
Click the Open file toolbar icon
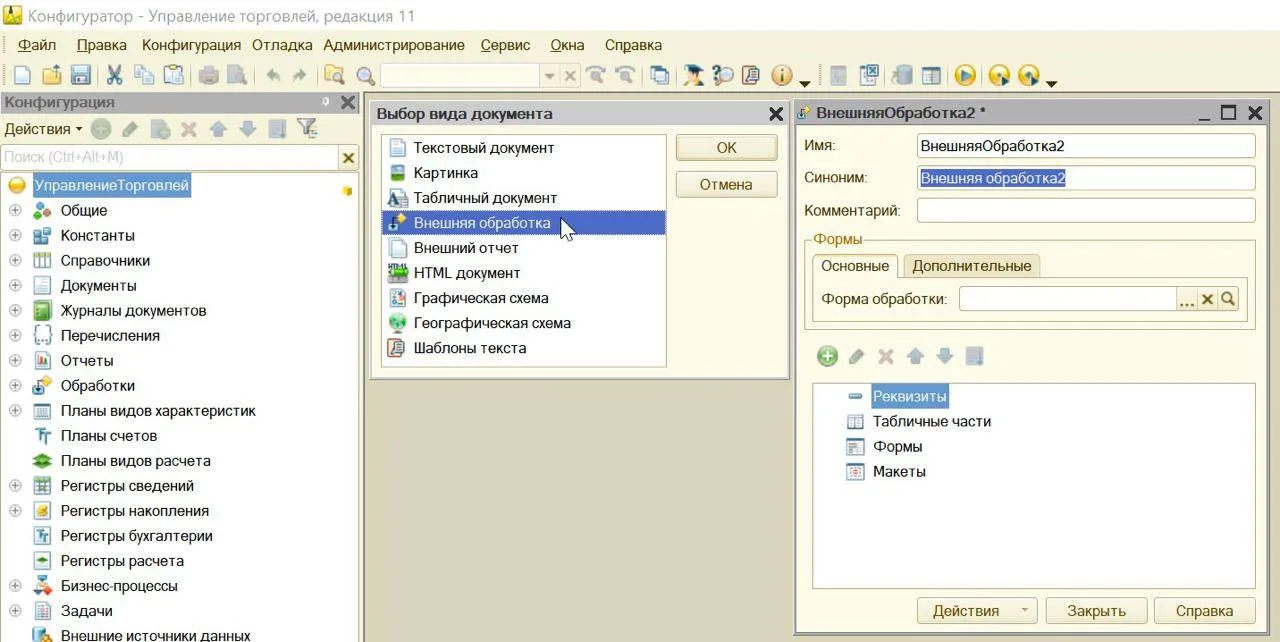pos(51,75)
